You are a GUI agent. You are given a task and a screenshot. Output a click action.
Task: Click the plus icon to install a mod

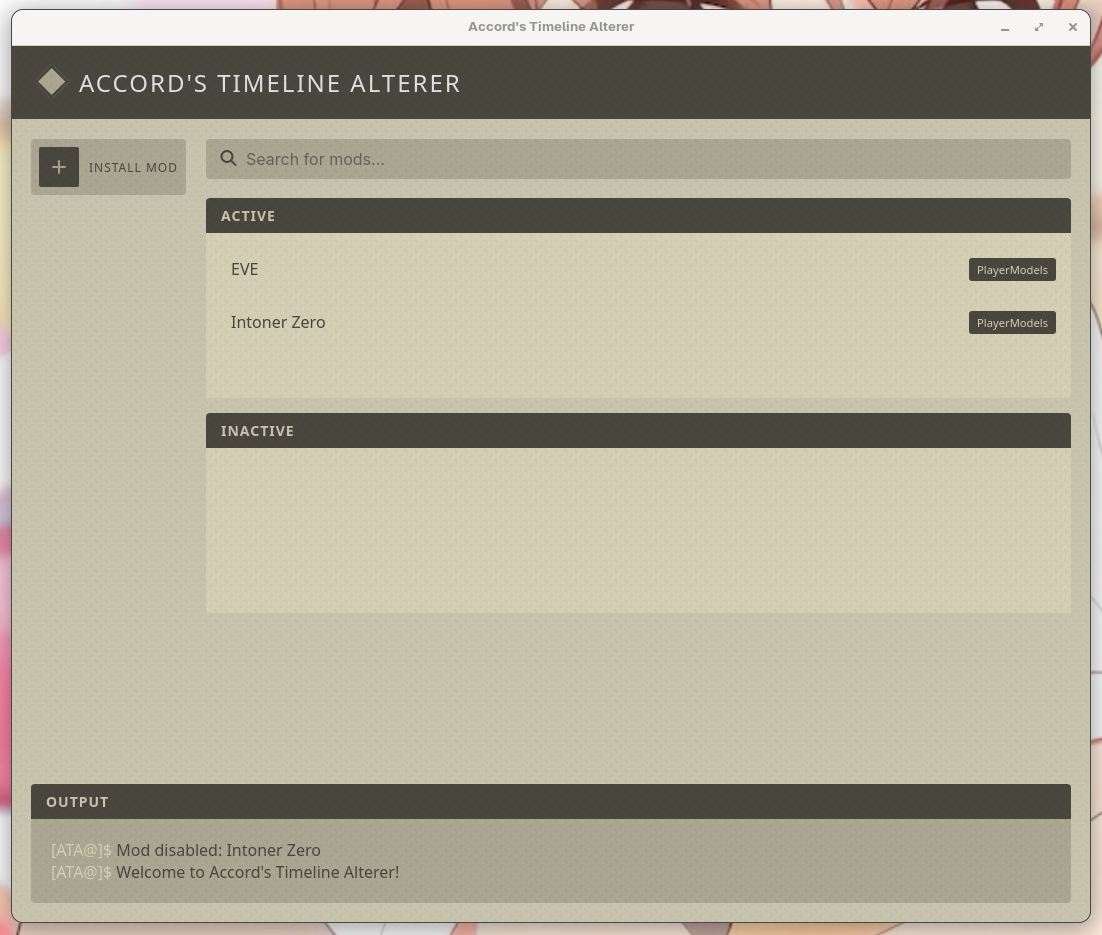tap(59, 167)
